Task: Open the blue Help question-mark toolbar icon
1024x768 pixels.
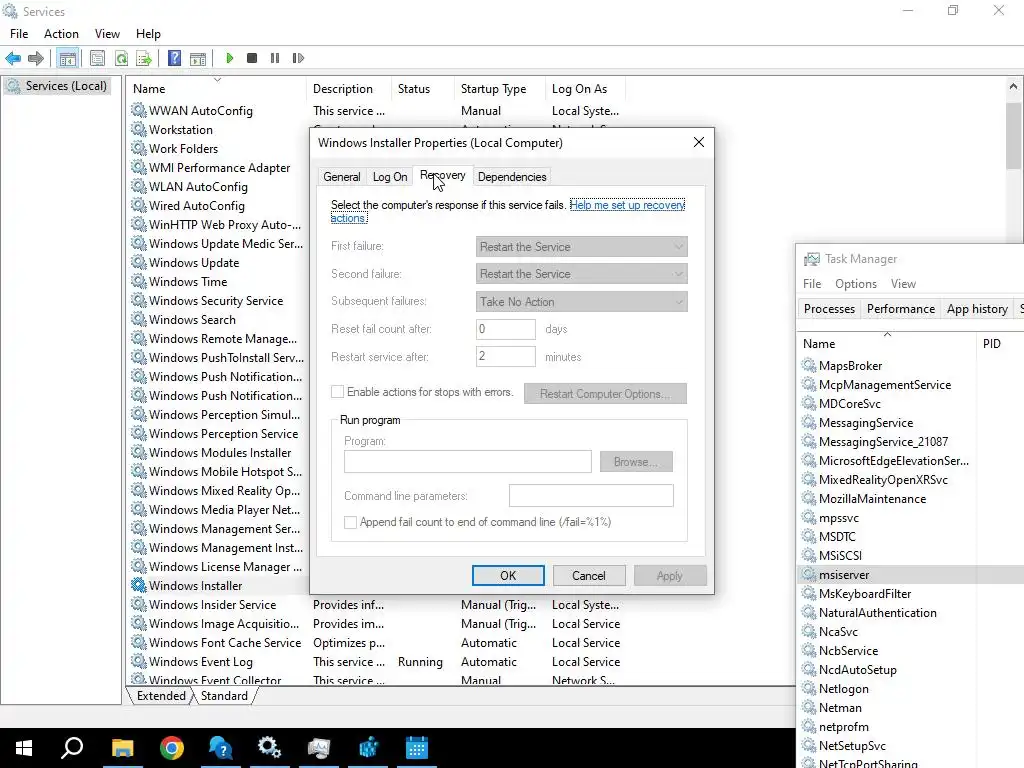Action: pos(174,58)
